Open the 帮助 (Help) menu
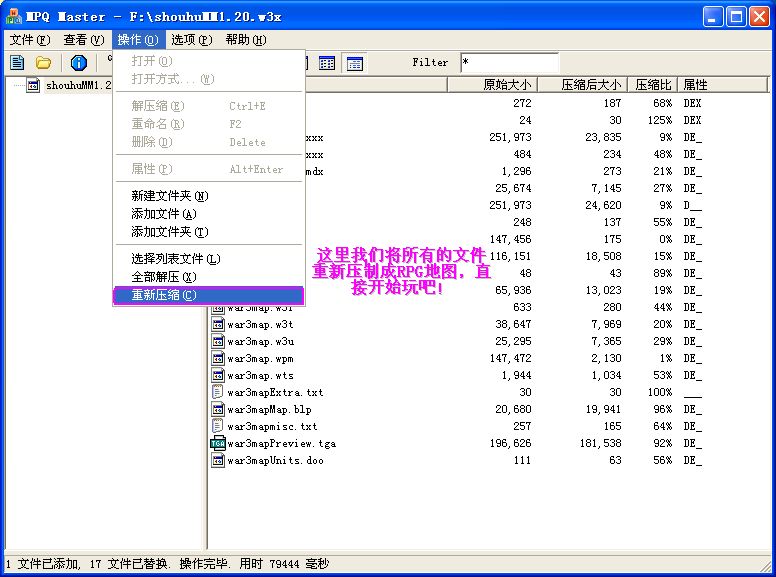 245,40
